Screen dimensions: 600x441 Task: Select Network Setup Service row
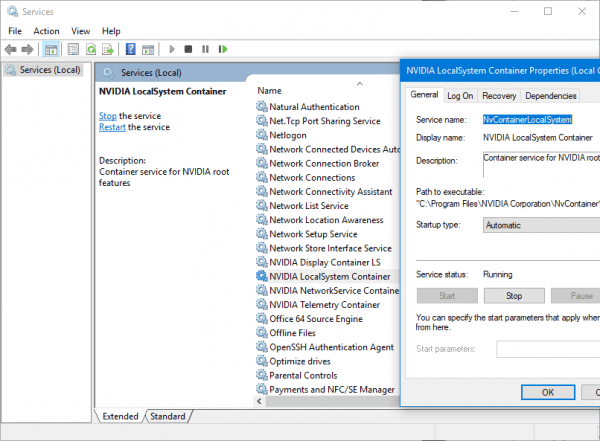(x=313, y=234)
